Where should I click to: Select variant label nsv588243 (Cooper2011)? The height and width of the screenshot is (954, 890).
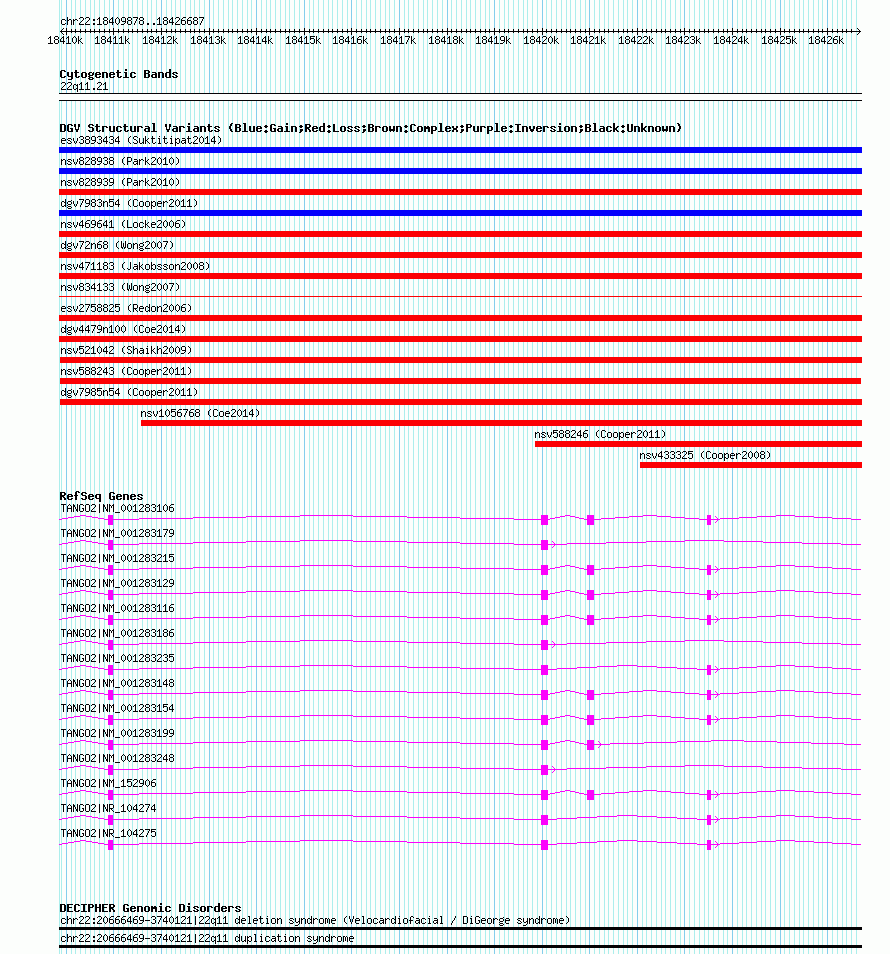click(x=126, y=371)
